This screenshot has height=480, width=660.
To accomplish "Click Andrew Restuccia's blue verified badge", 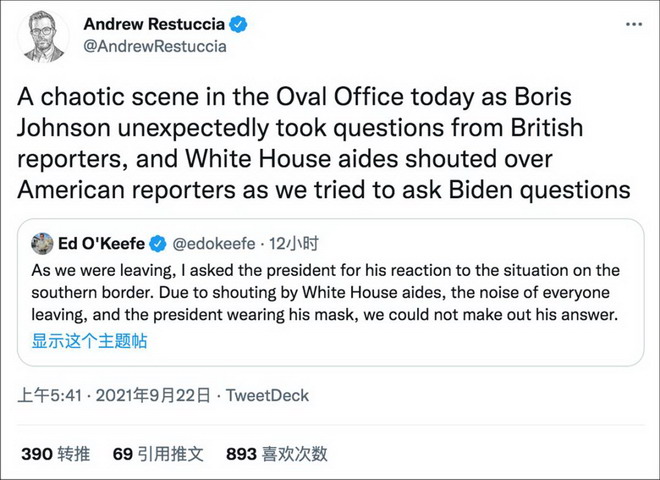I will coord(238,24).
